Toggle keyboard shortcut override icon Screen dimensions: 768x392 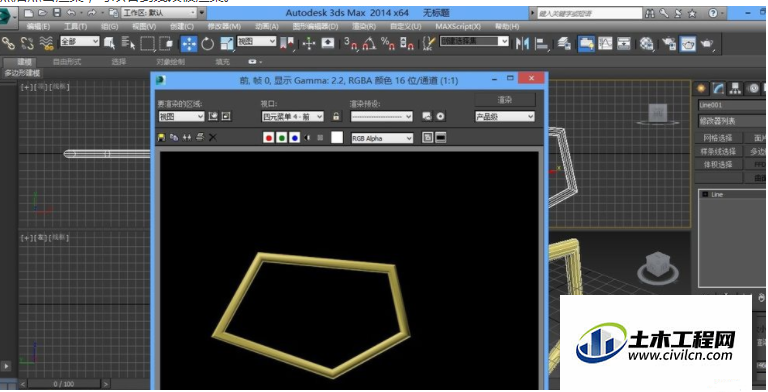click(x=328, y=44)
